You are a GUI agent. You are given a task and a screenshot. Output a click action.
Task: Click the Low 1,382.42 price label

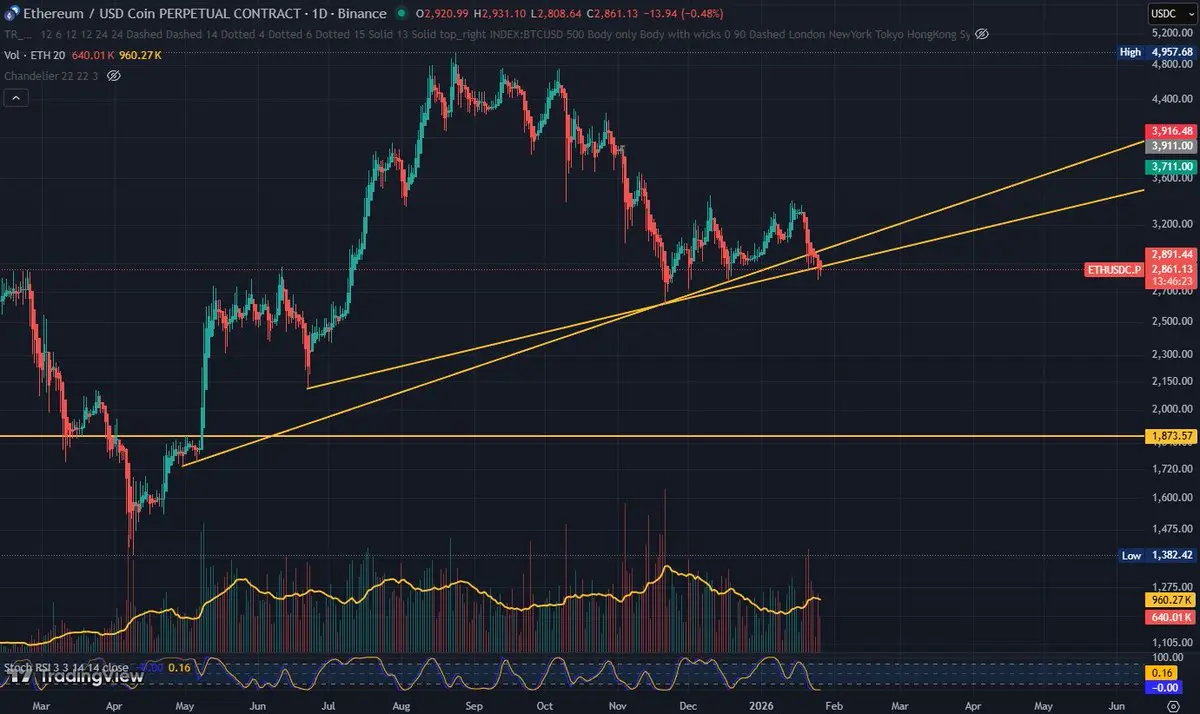1156,554
